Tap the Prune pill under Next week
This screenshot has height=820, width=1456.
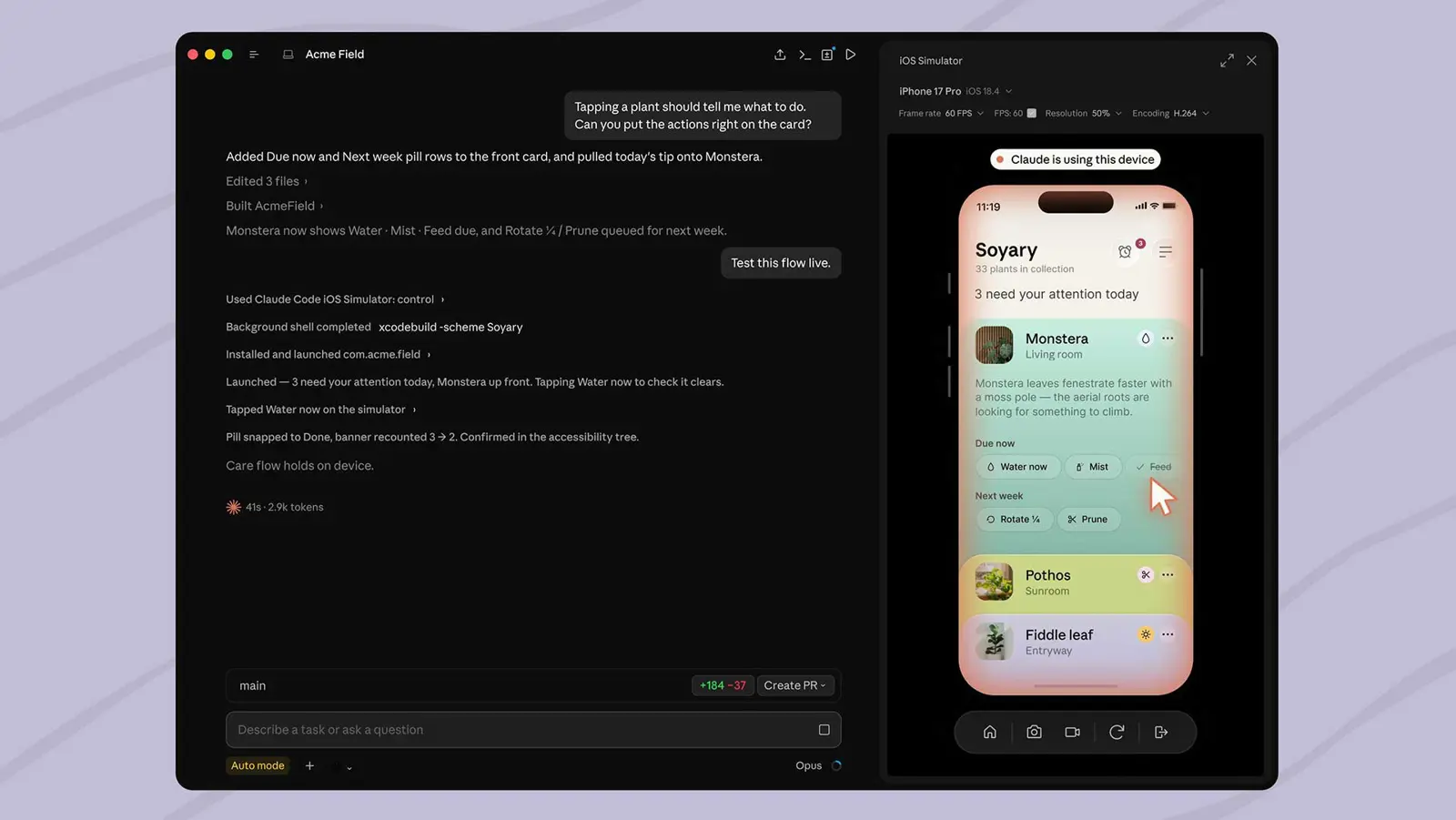(x=1088, y=520)
